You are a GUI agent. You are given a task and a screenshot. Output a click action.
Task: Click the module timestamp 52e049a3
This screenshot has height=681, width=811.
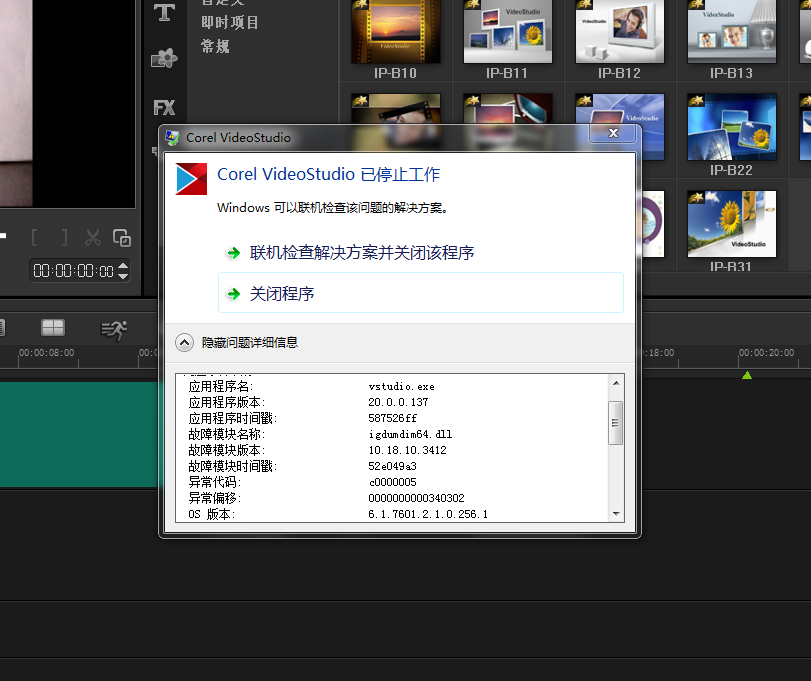click(392, 466)
